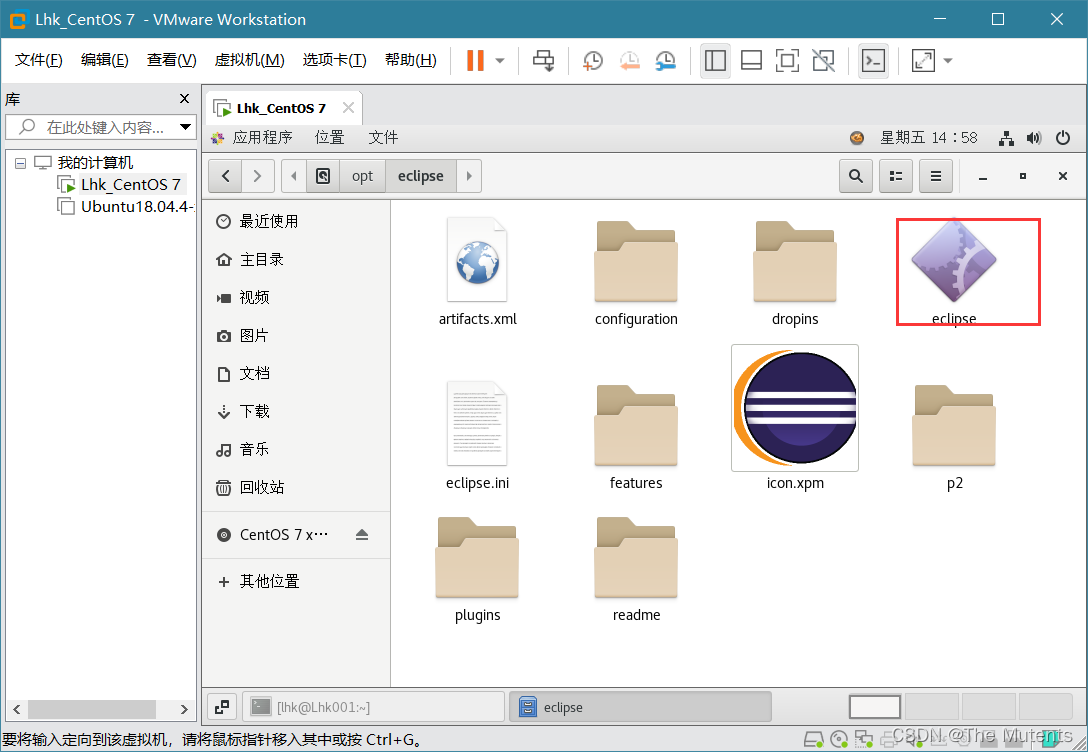Open the VMware console view
This screenshot has height=752, width=1088.
(873, 60)
